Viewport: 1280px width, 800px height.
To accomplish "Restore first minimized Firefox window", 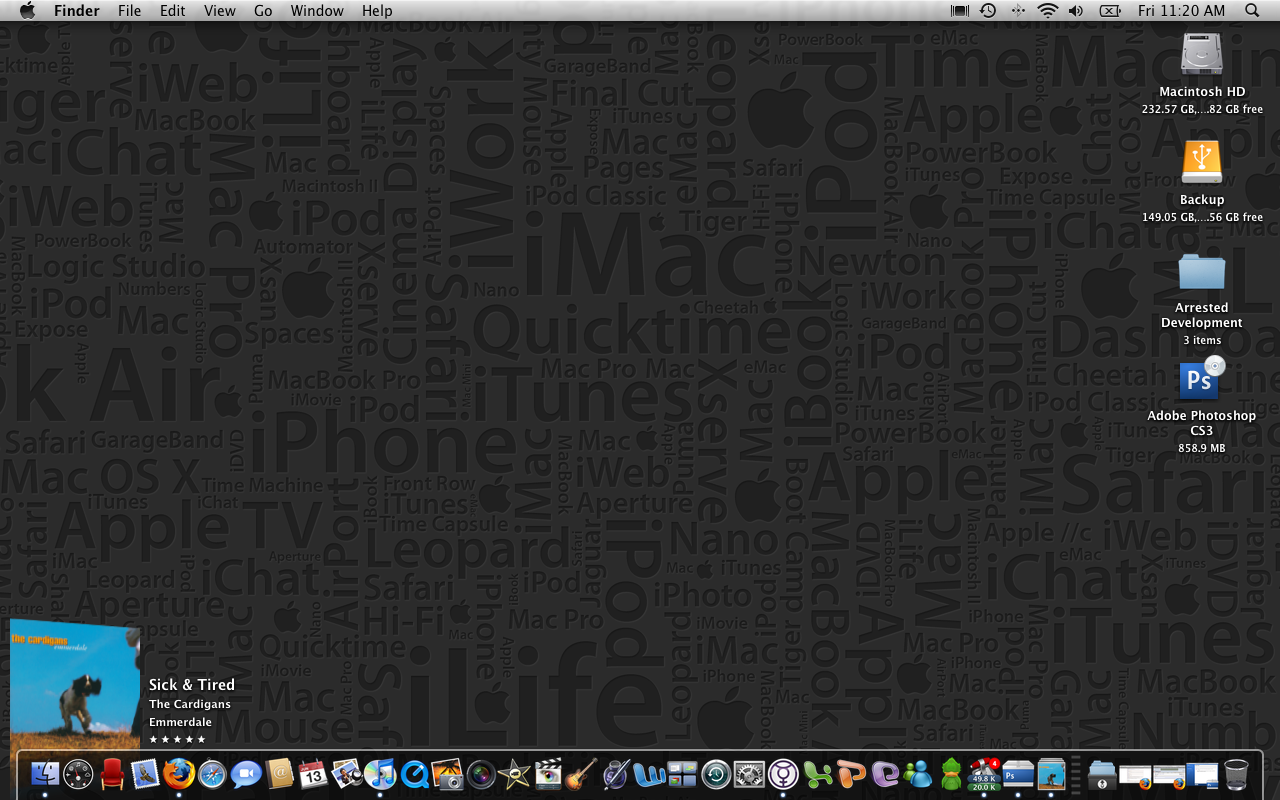I will point(1136,775).
